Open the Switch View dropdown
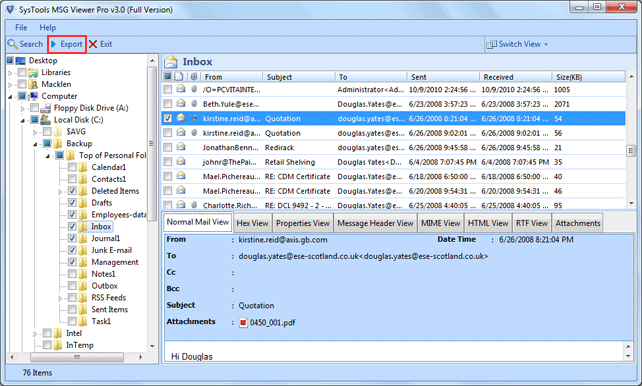642x386 pixels. pyautogui.click(x=517, y=44)
